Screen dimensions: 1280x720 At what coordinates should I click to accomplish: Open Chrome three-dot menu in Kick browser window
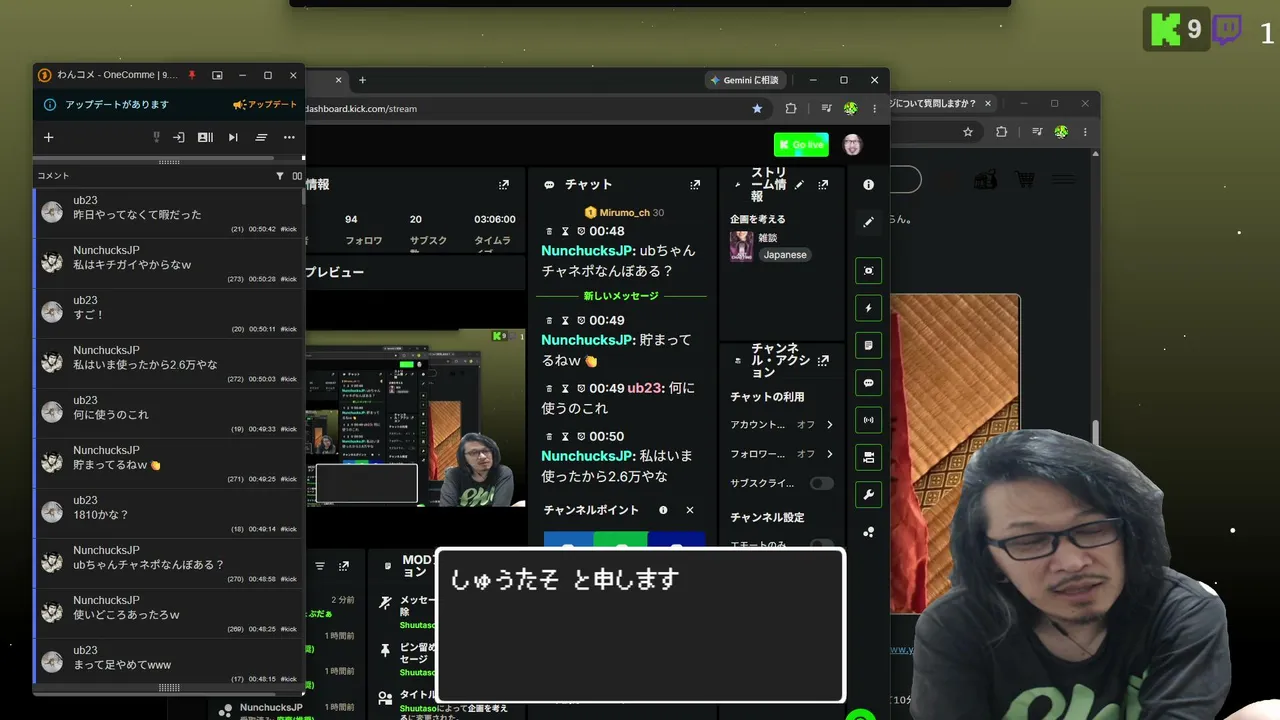point(875,108)
